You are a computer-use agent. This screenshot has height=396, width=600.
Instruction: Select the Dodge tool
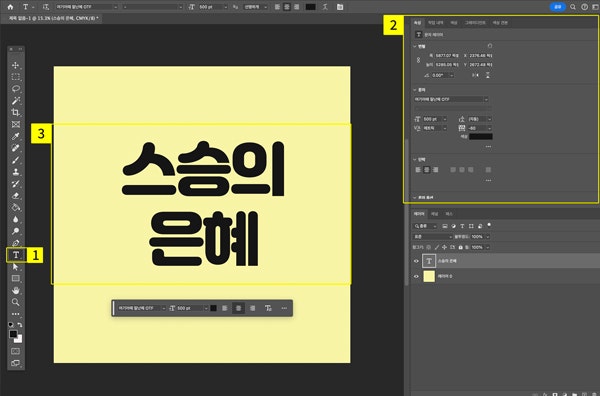(16, 231)
